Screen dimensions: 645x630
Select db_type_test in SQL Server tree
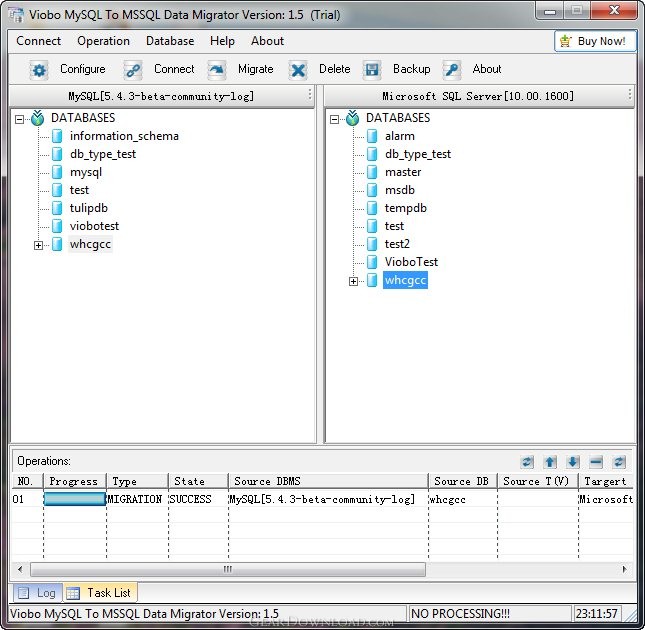tap(418, 154)
